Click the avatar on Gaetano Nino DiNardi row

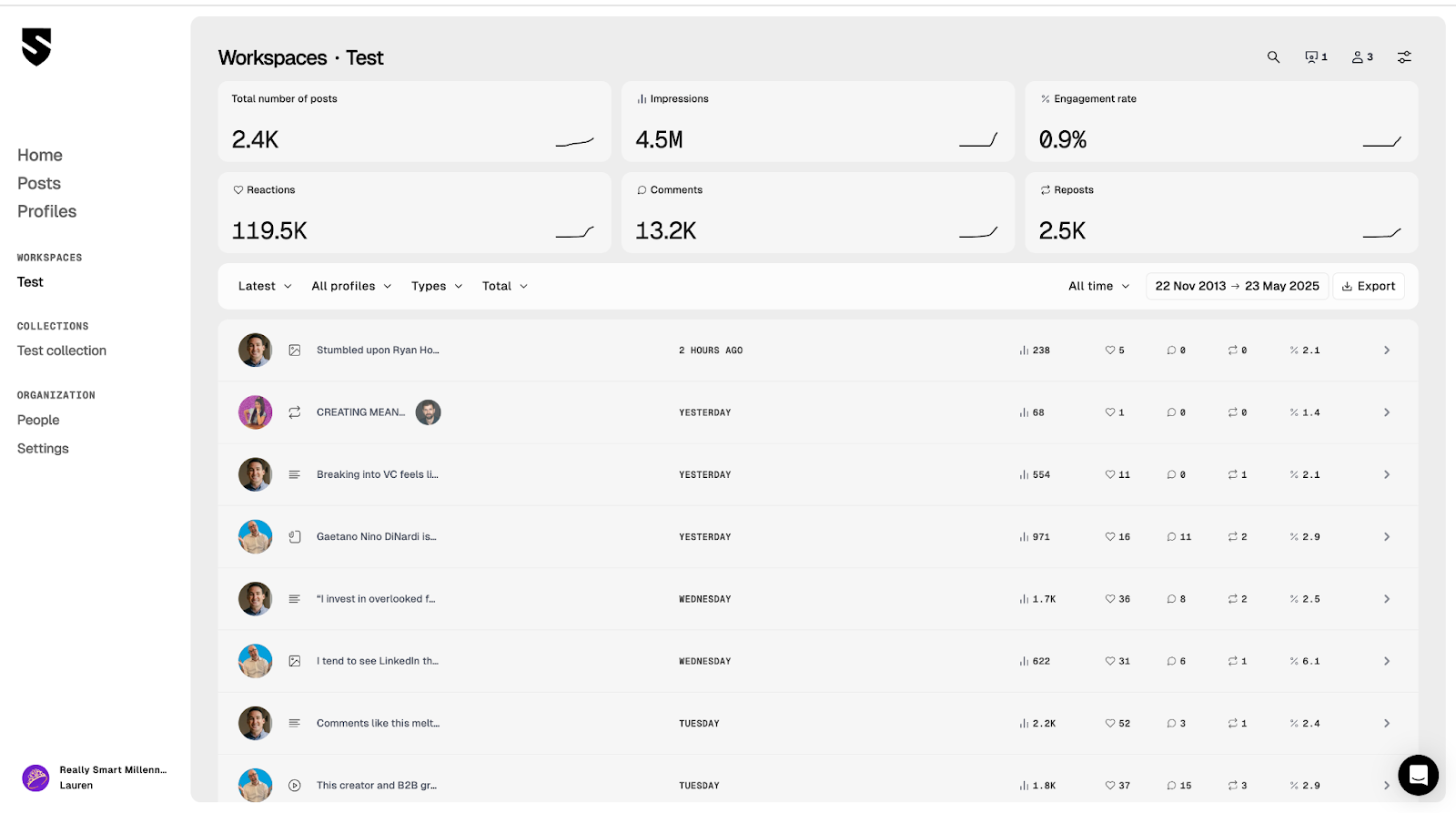point(256,537)
